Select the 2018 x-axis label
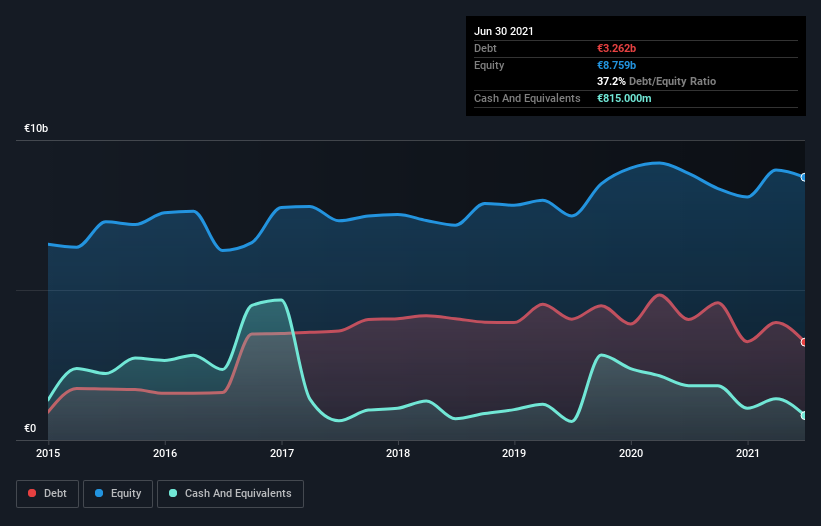 (398, 453)
